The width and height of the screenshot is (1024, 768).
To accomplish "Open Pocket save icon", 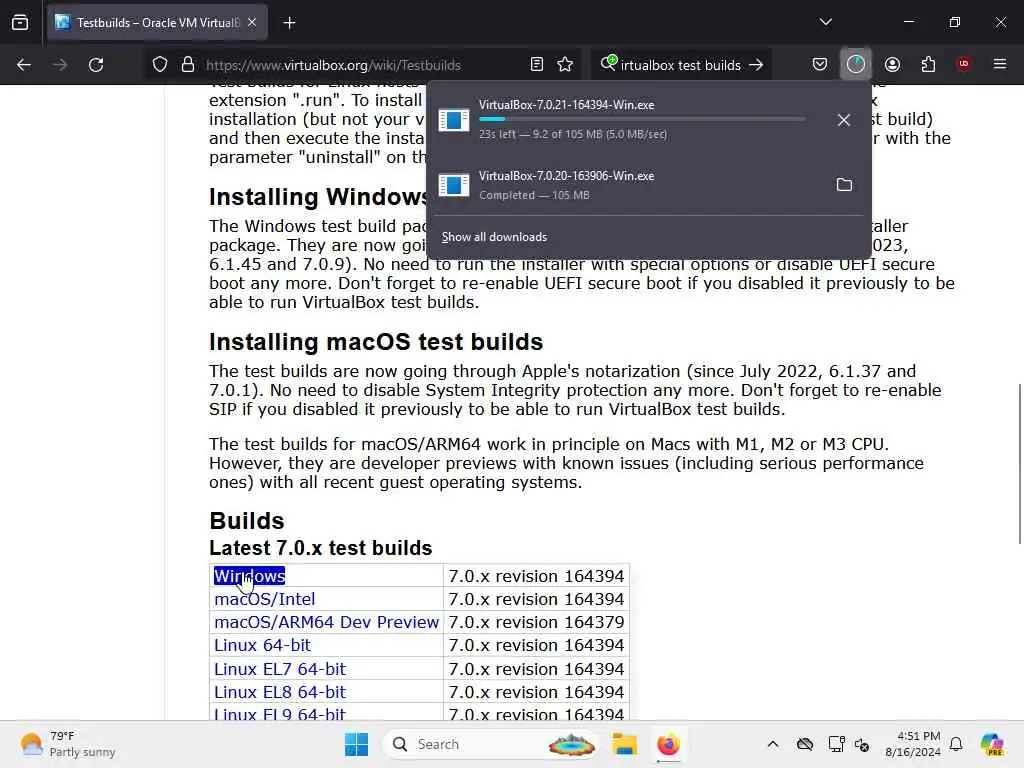I will click(820, 64).
